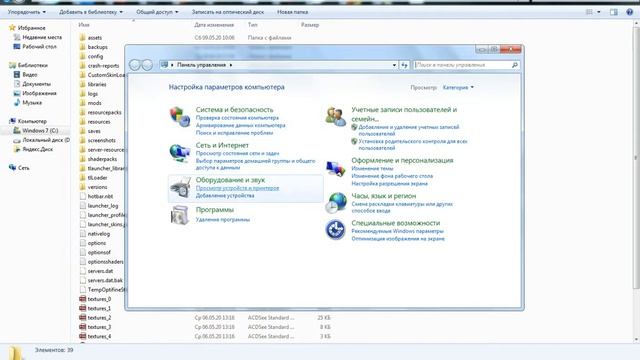Click New folder in Explorer toolbar
This screenshot has height=360, width=640.
coord(292,12)
